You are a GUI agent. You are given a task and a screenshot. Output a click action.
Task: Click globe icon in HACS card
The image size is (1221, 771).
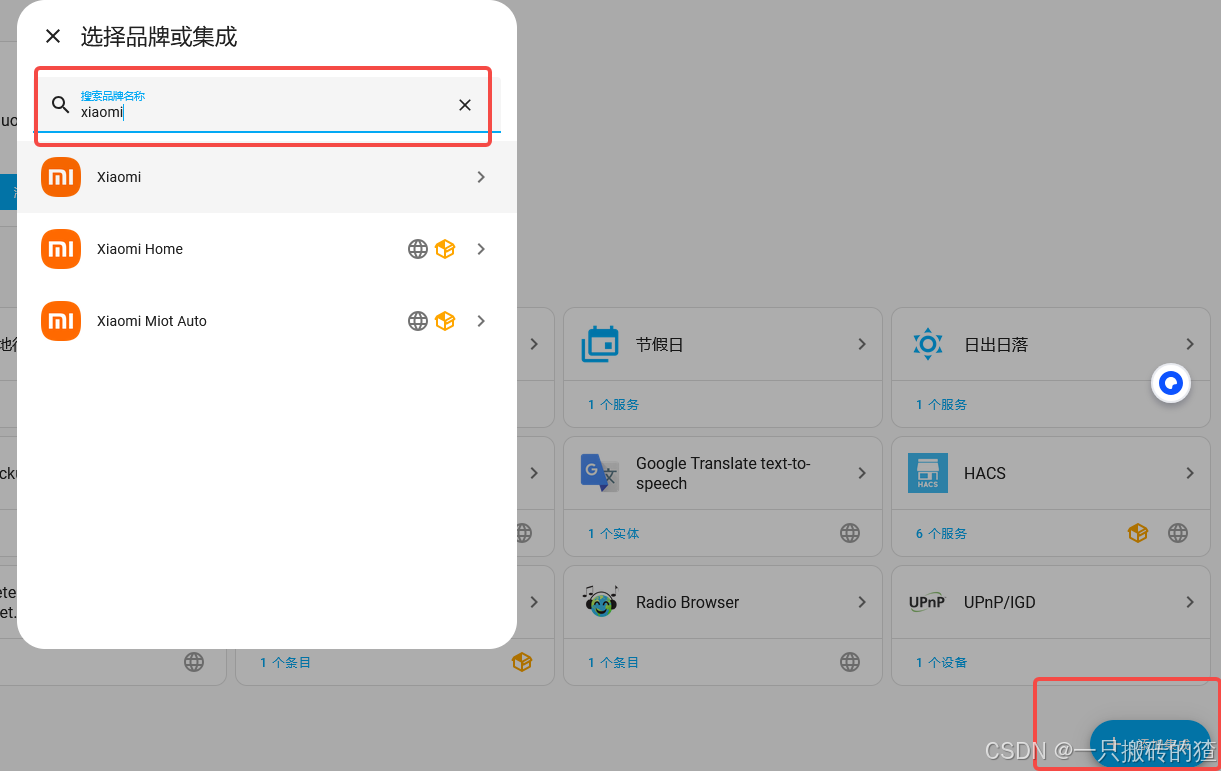tap(1178, 533)
